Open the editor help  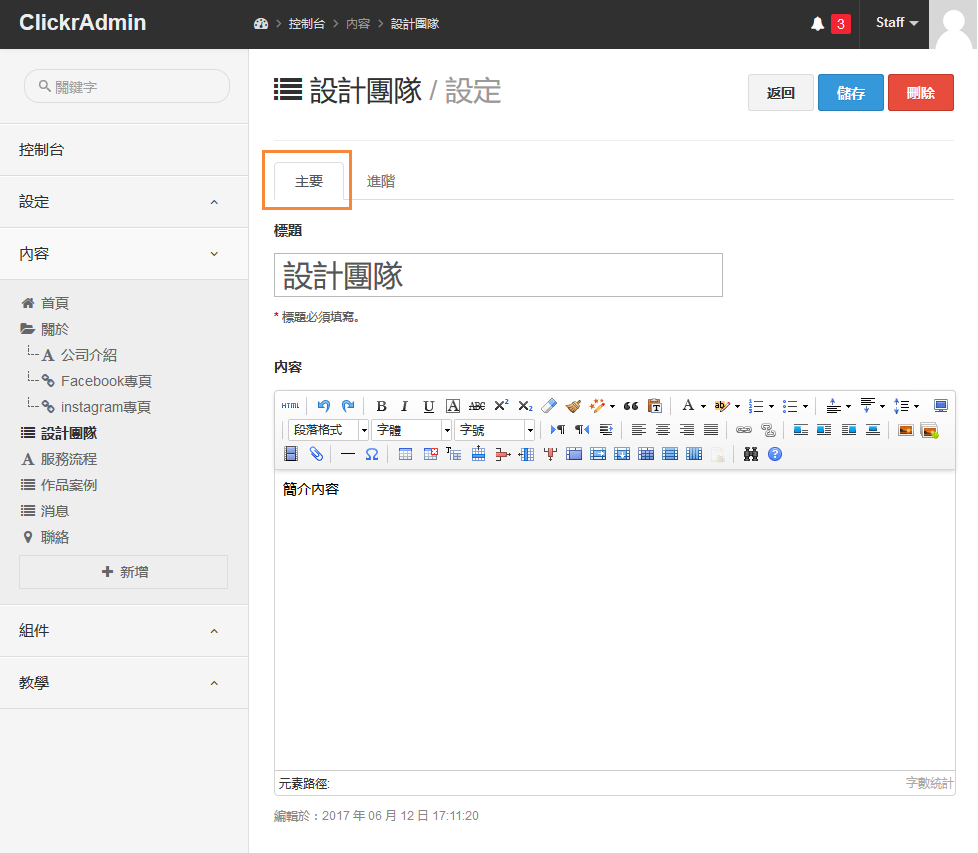775,454
